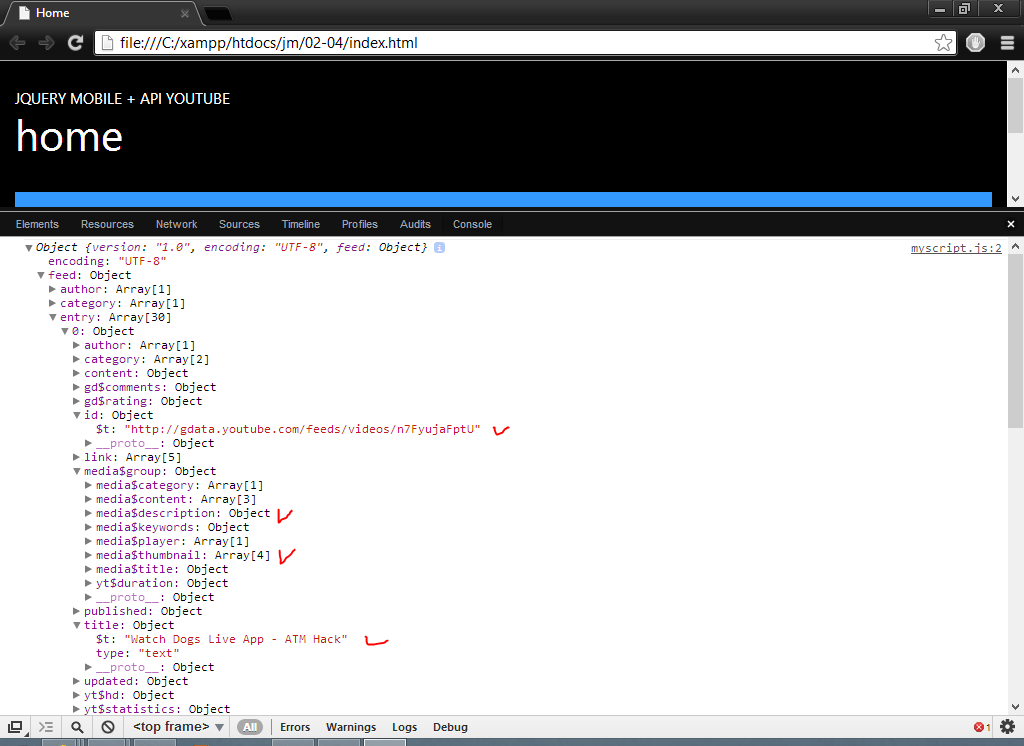Expand media$title Object
The width and height of the screenshot is (1024, 746).
[x=88, y=570]
